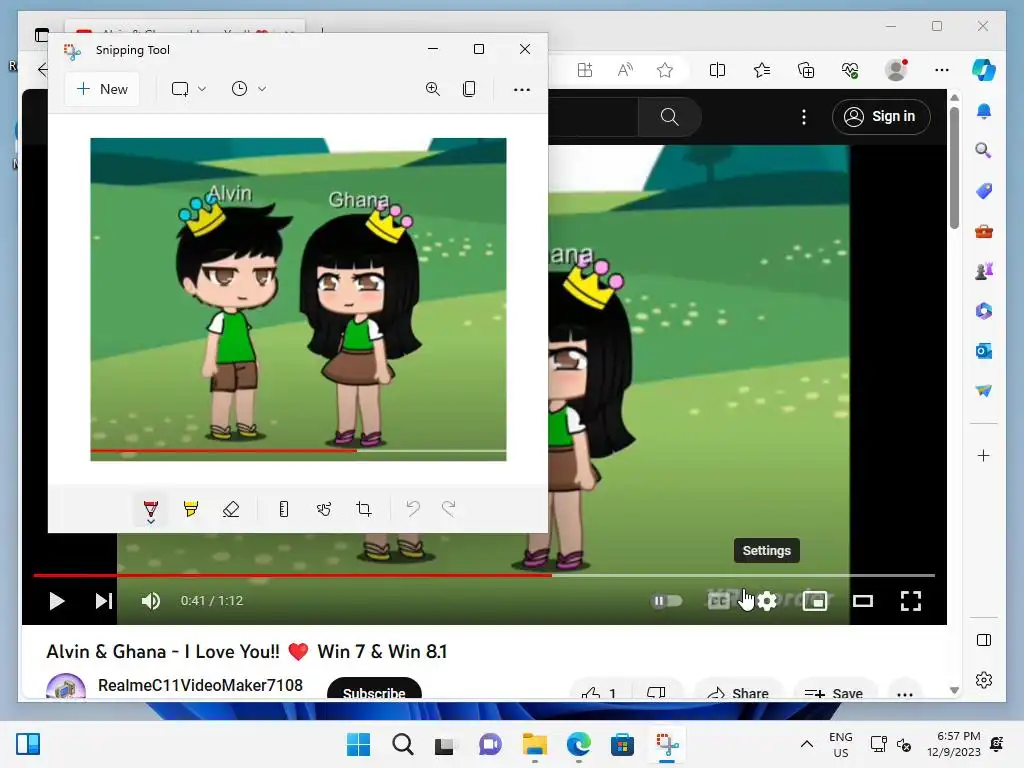Viewport: 1024px width, 768px height.
Task: Click the zoom magnifier in Snipping Tool
Action: click(432, 89)
